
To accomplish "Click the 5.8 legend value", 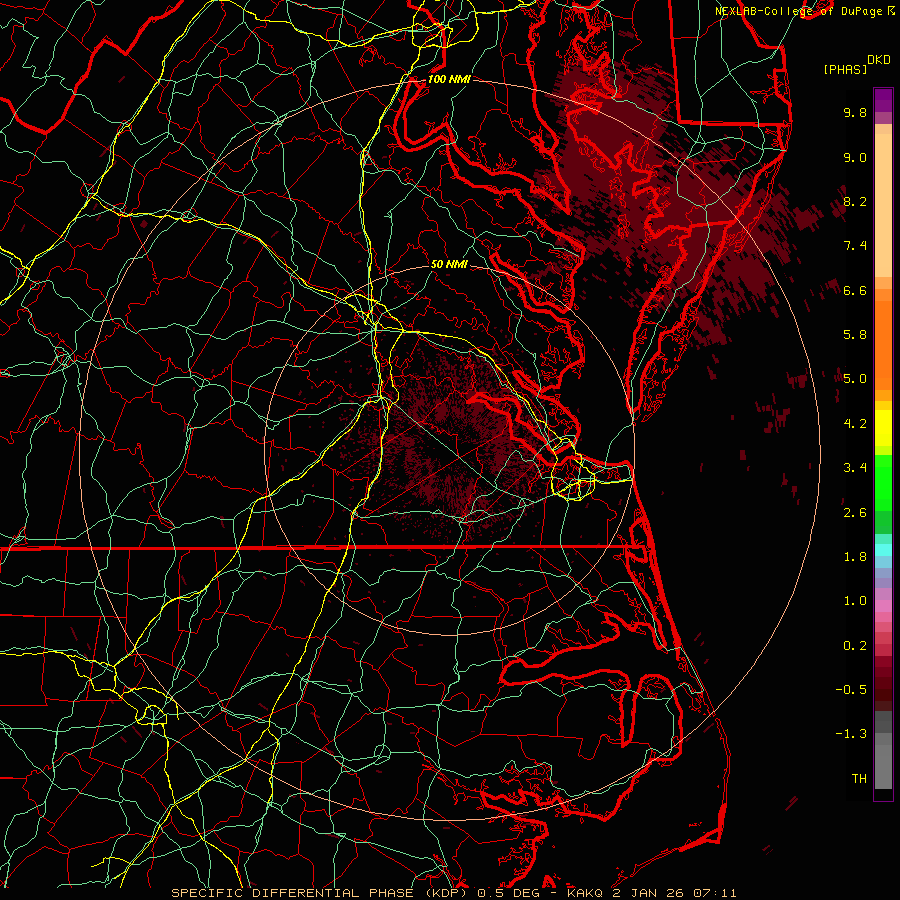I will click(855, 335).
